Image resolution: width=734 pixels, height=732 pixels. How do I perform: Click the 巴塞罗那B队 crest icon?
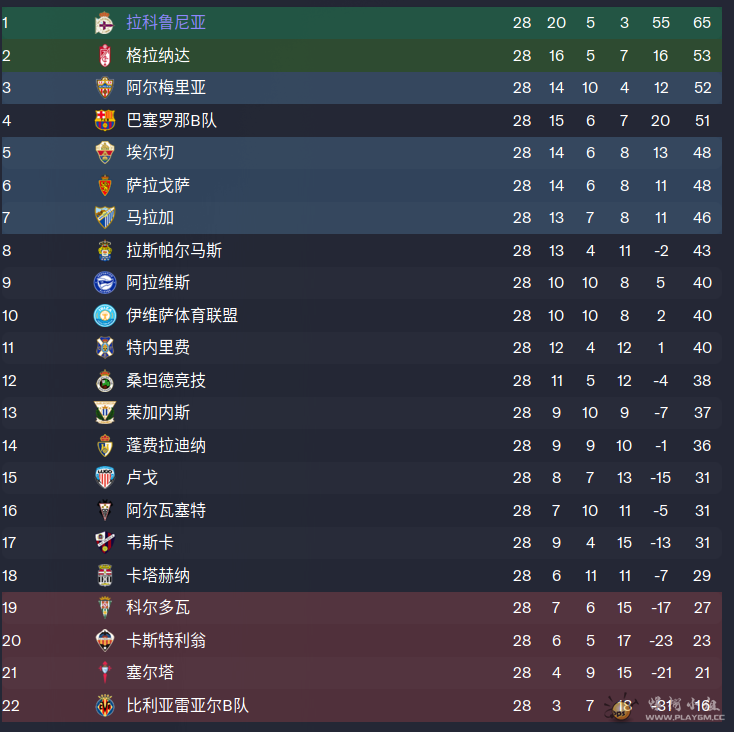pyautogui.click(x=105, y=120)
